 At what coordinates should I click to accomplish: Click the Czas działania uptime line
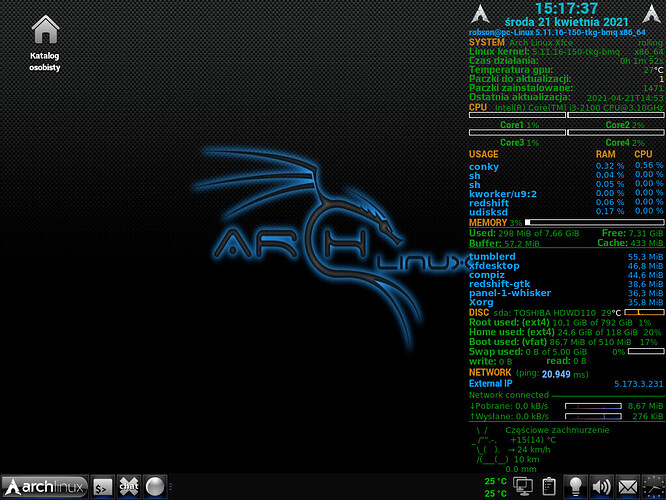(x=566, y=61)
